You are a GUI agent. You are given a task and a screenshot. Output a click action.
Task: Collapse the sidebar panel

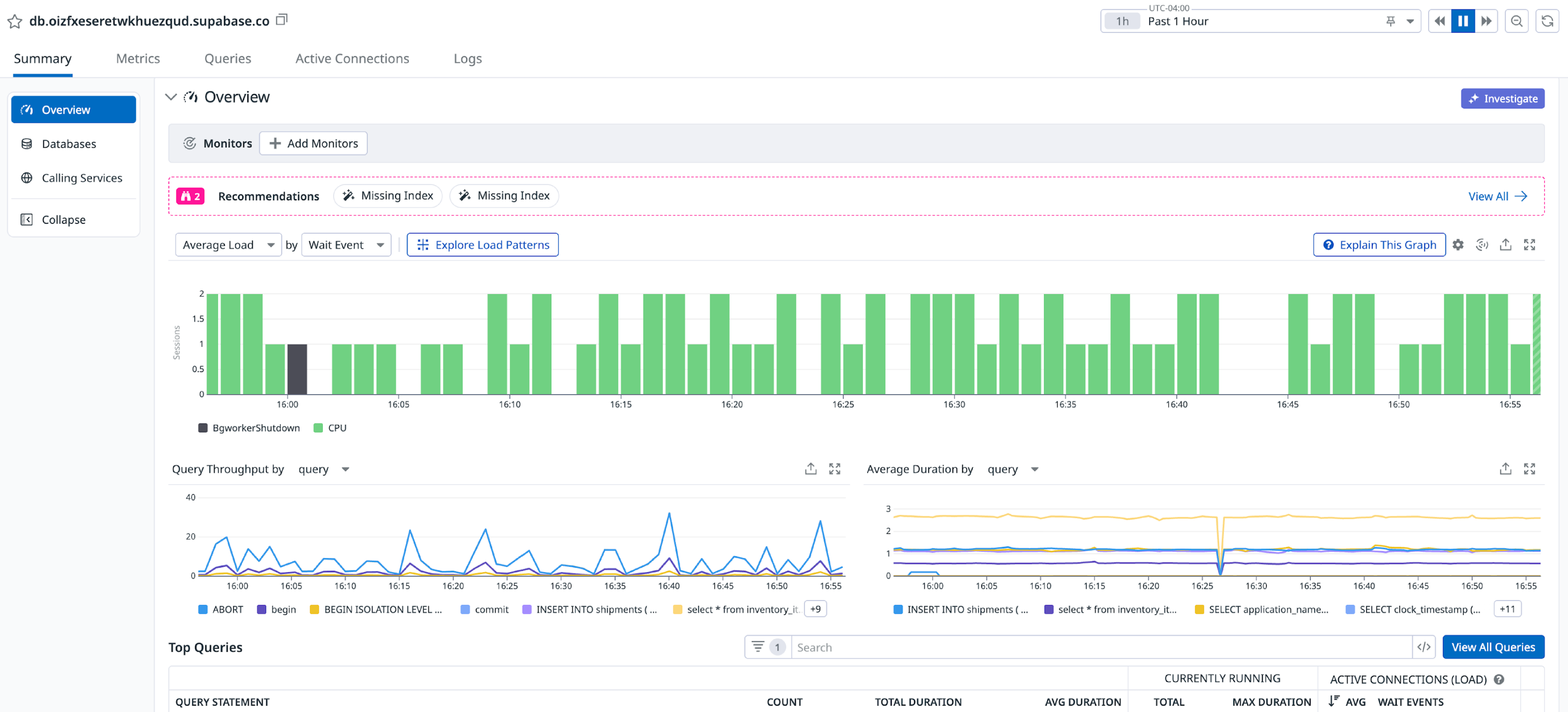74,219
